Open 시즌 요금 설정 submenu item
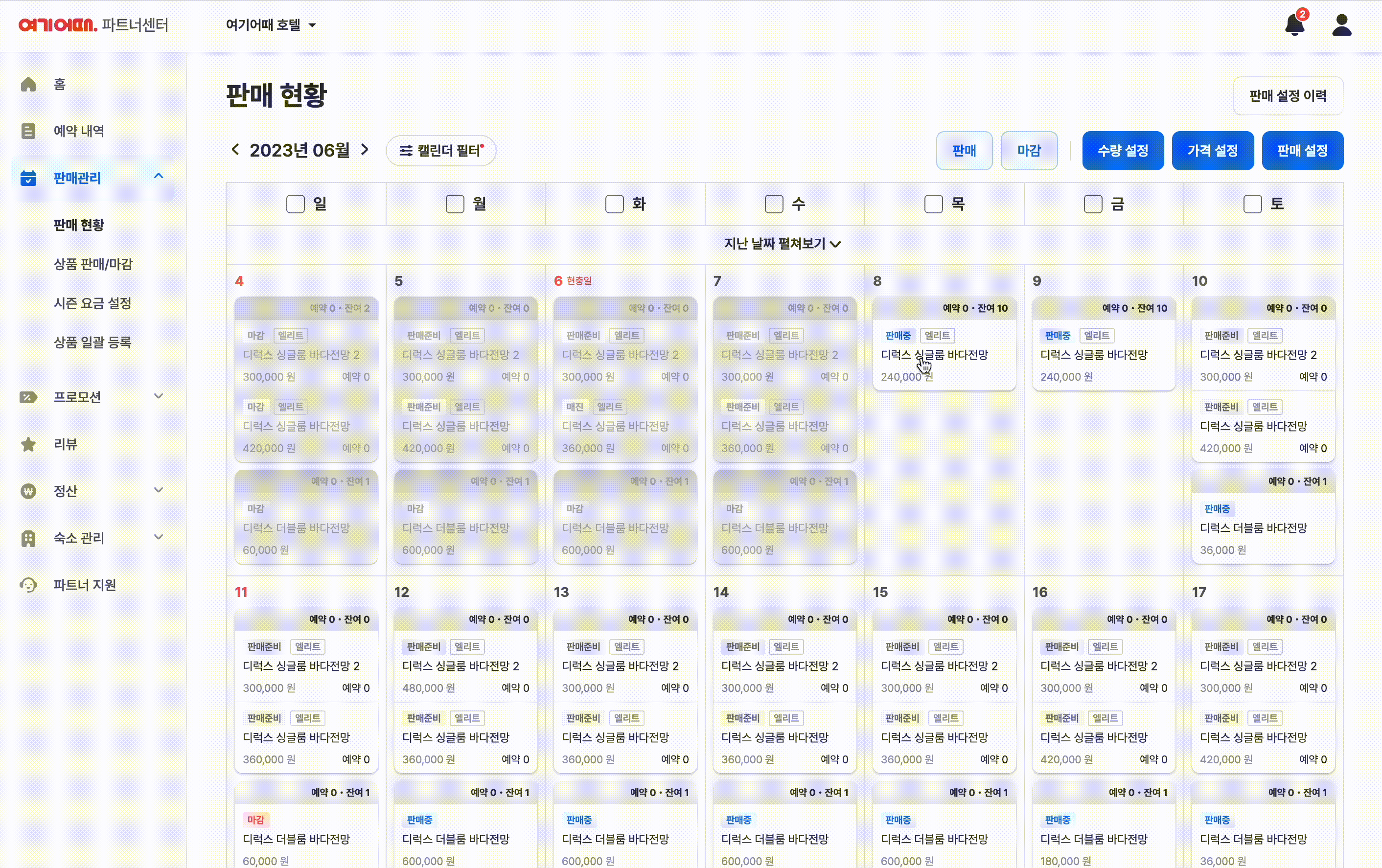The height and width of the screenshot is (868, 1382). [92, 303]
